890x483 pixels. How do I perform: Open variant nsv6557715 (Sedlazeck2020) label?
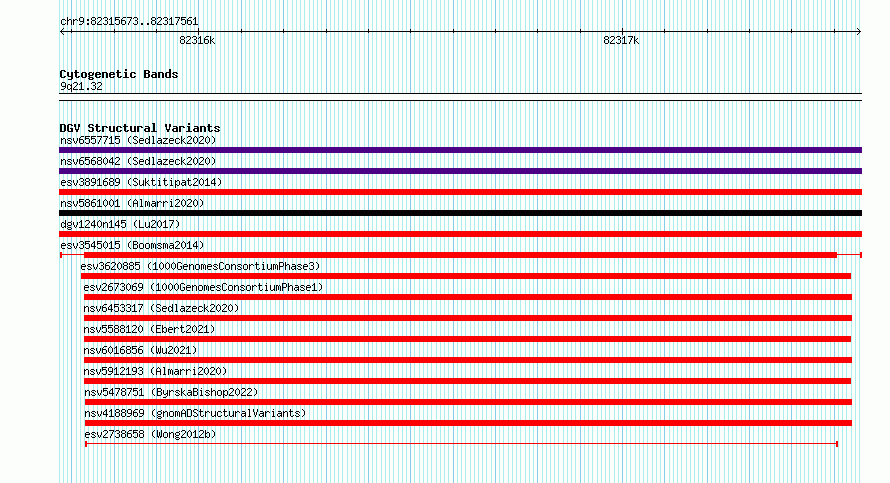pos(138,140)
